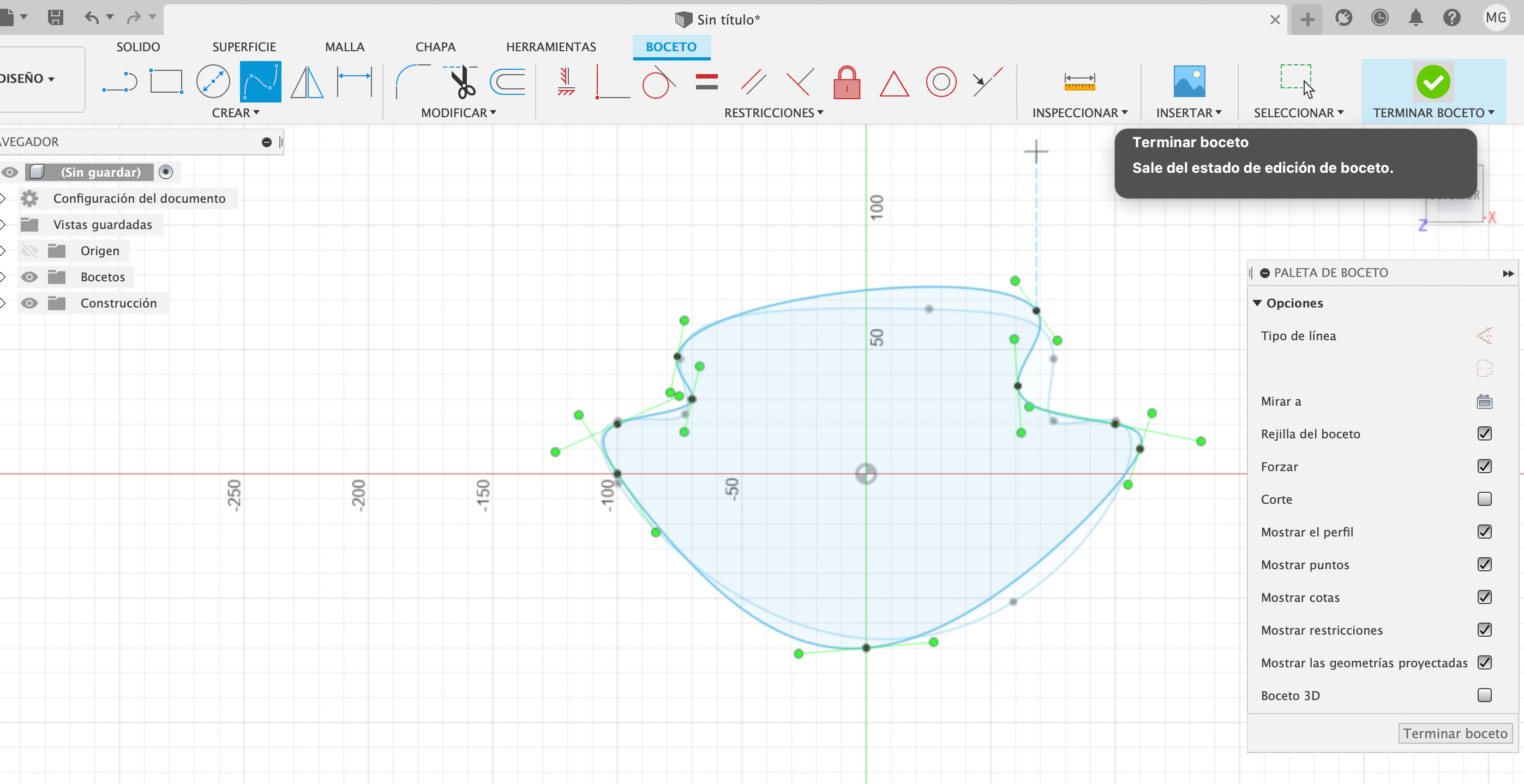Select the Circle tool

coord(213,82)
